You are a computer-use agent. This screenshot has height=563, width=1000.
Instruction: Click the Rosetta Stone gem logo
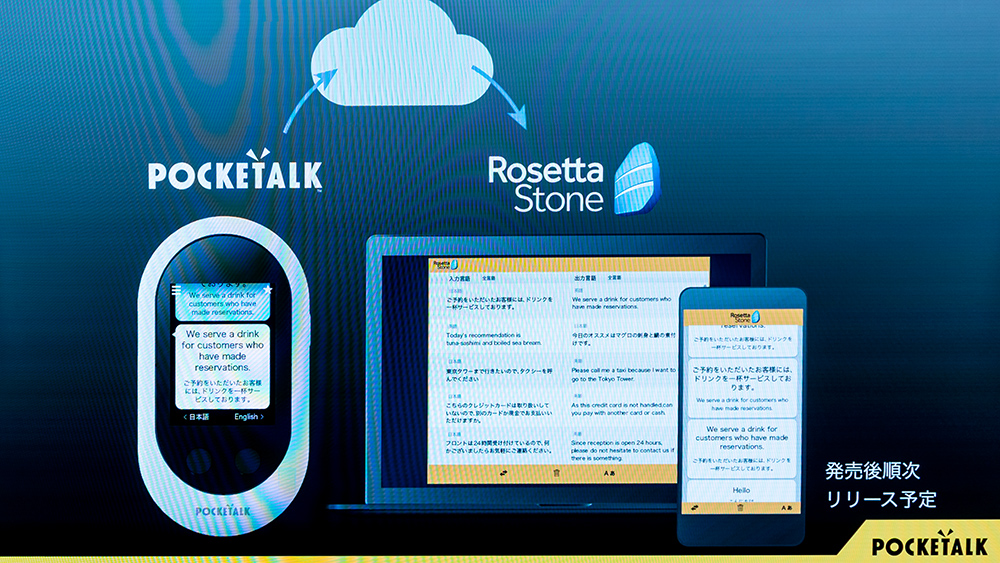(x=636, y=179)
